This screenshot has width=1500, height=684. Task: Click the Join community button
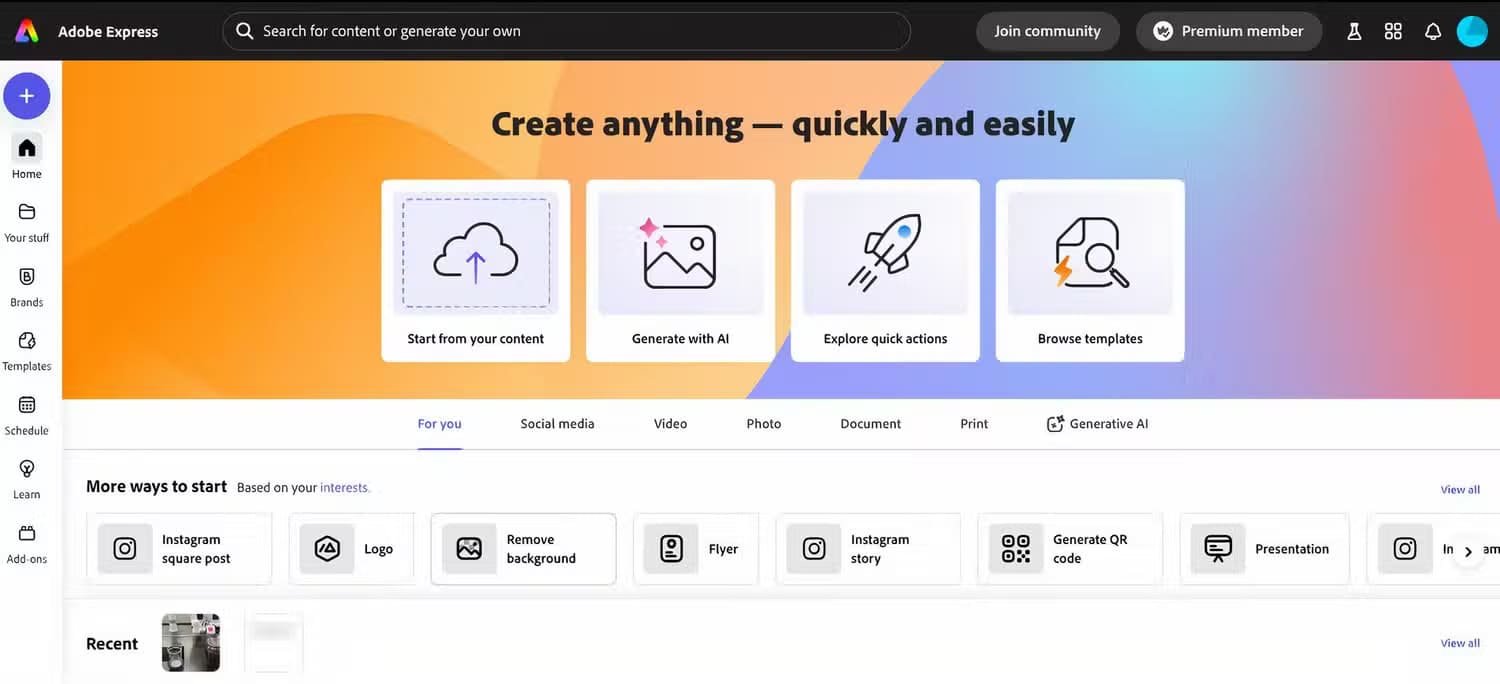(1047, 31)
